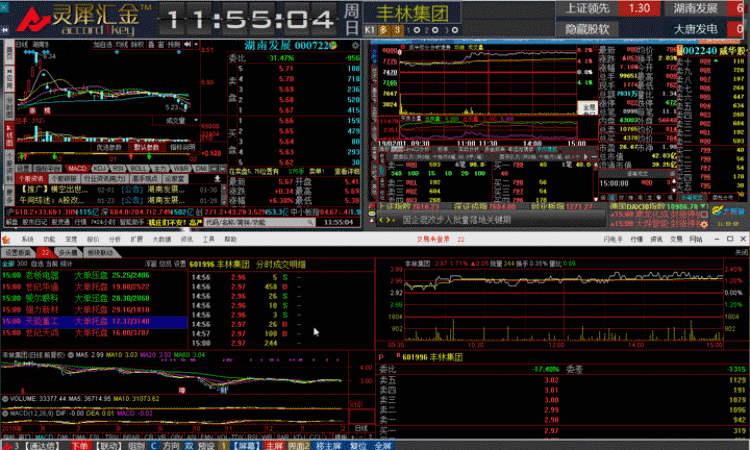Image resolution: width=750 pixels, height=450 pixels.
Task: Open the 大数据 menu
Action: click(x=161, y=239)
